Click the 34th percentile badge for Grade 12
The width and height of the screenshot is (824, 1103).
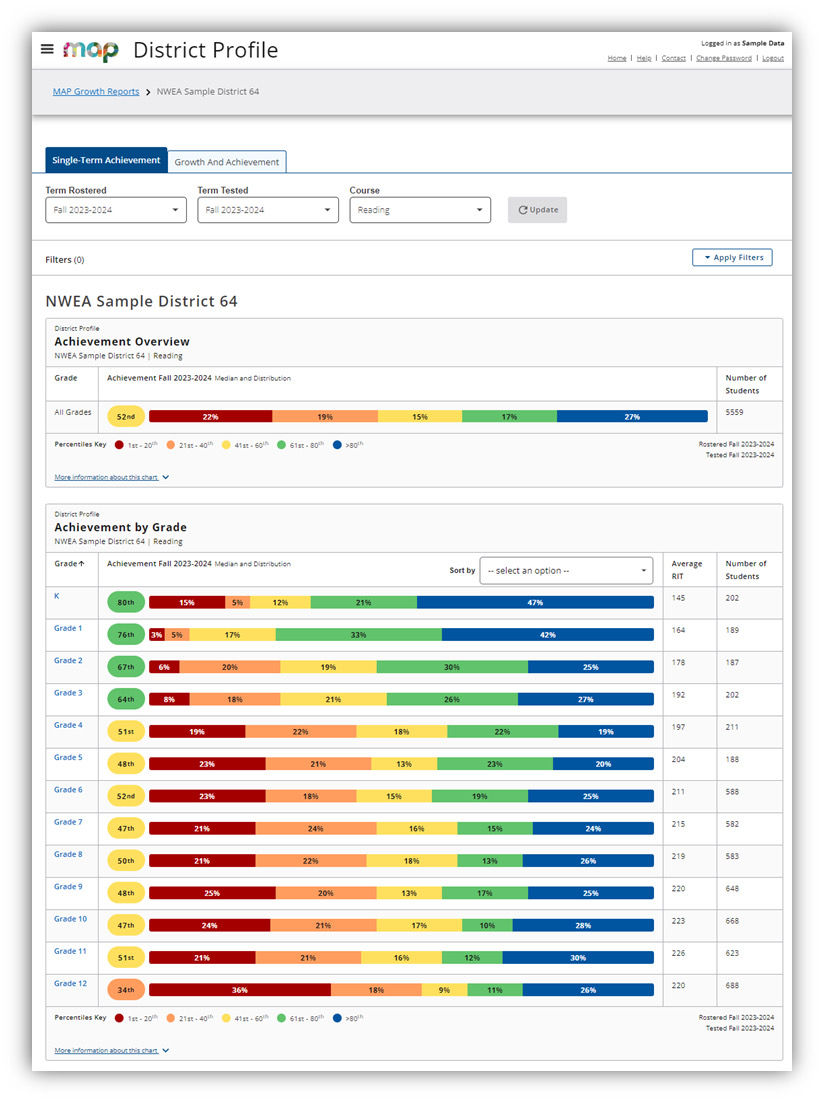coord(126,990)
